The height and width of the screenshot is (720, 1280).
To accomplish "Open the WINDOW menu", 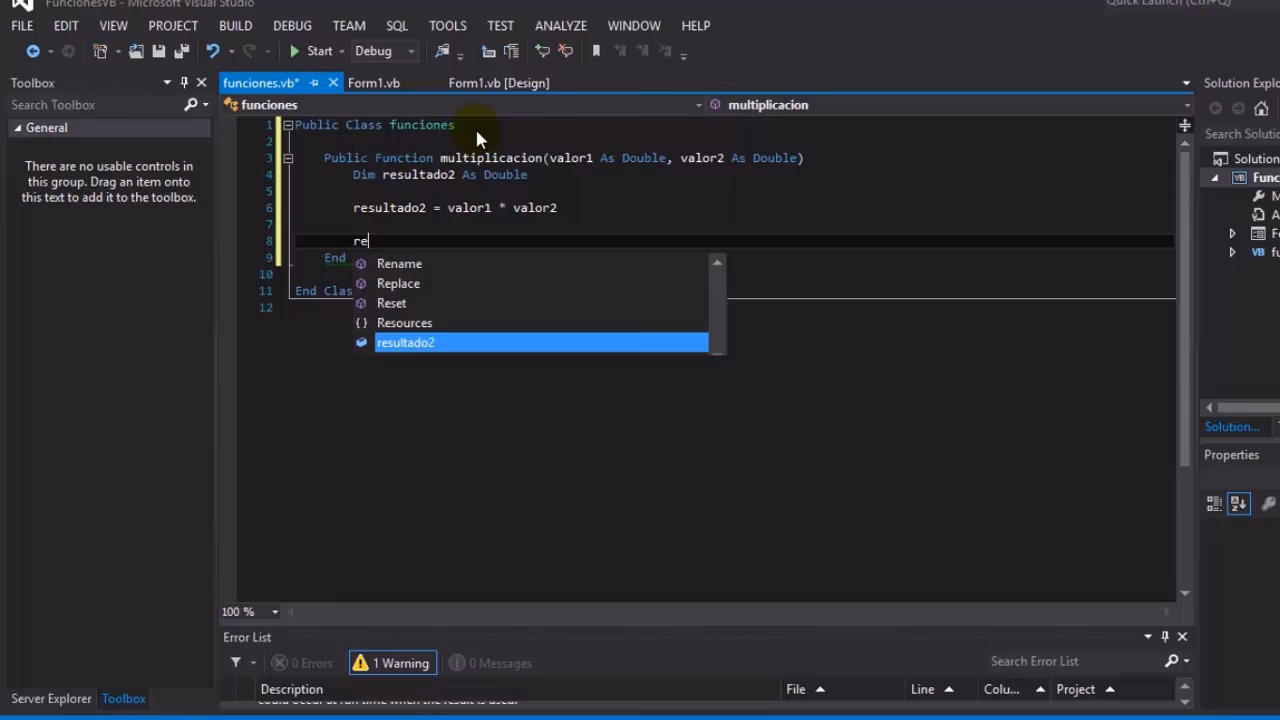I will (x=634, y=25).
